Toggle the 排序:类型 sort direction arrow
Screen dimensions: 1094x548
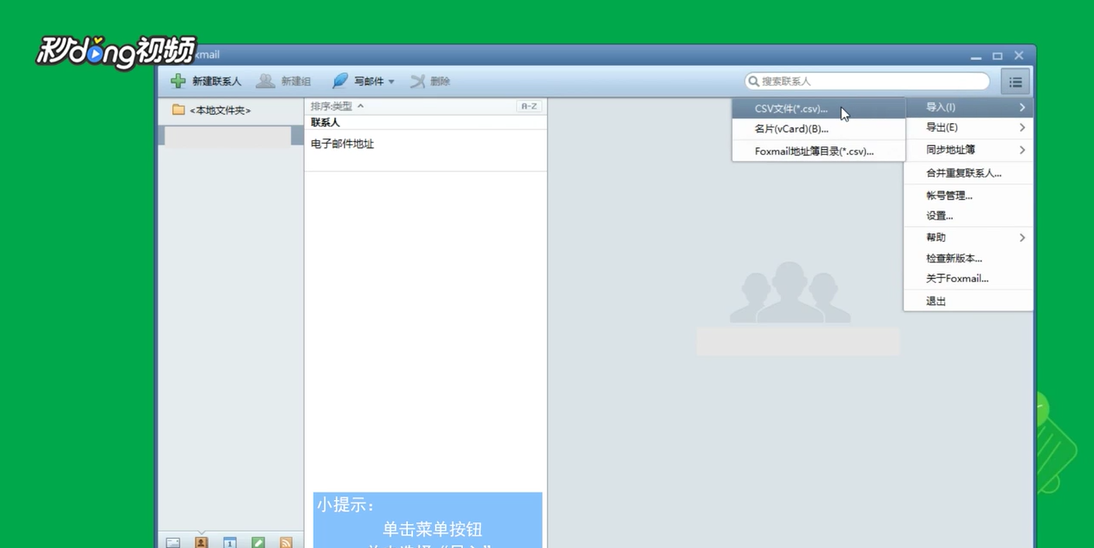point(361,106)
